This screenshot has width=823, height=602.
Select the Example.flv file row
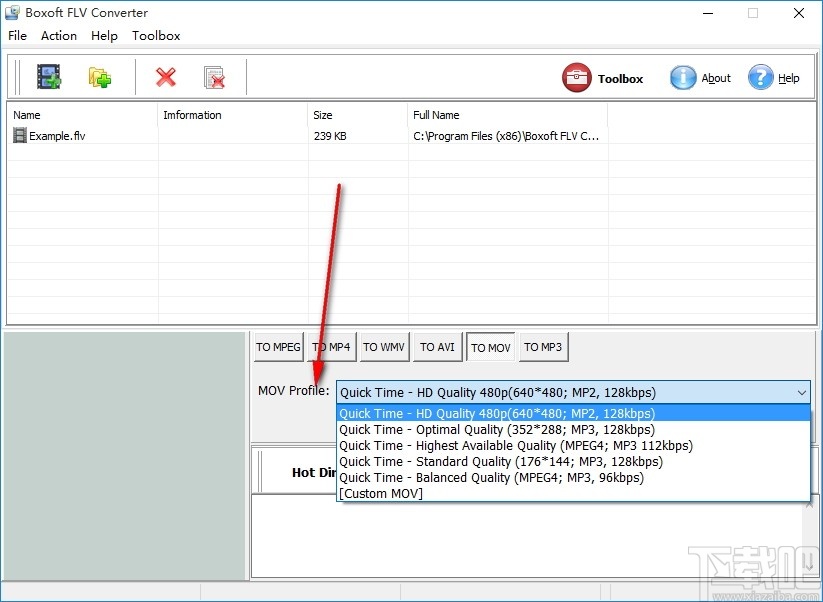pyautogui.click(x=55, y=136)
